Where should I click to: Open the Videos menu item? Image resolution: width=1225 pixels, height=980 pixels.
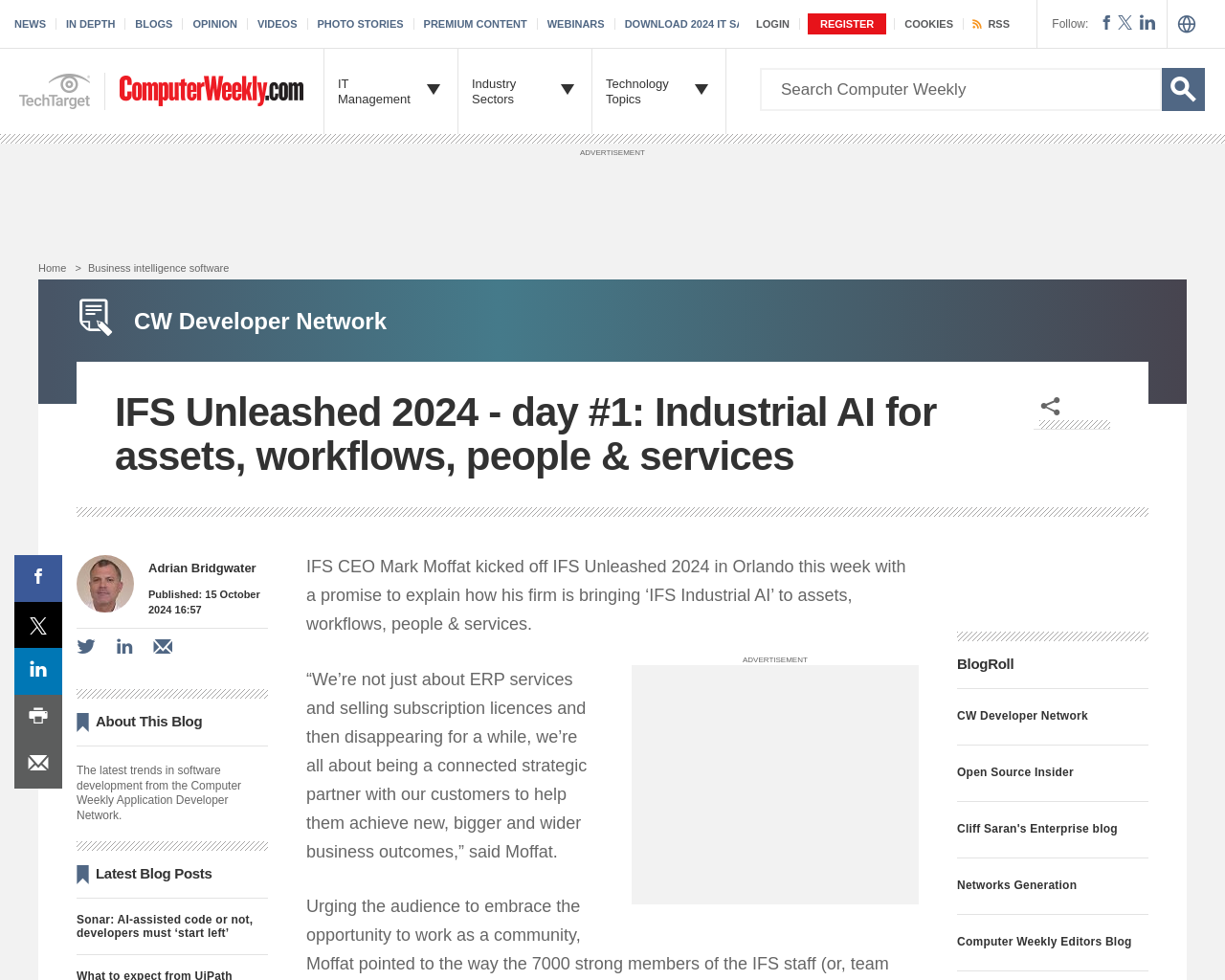coord(277,24)
